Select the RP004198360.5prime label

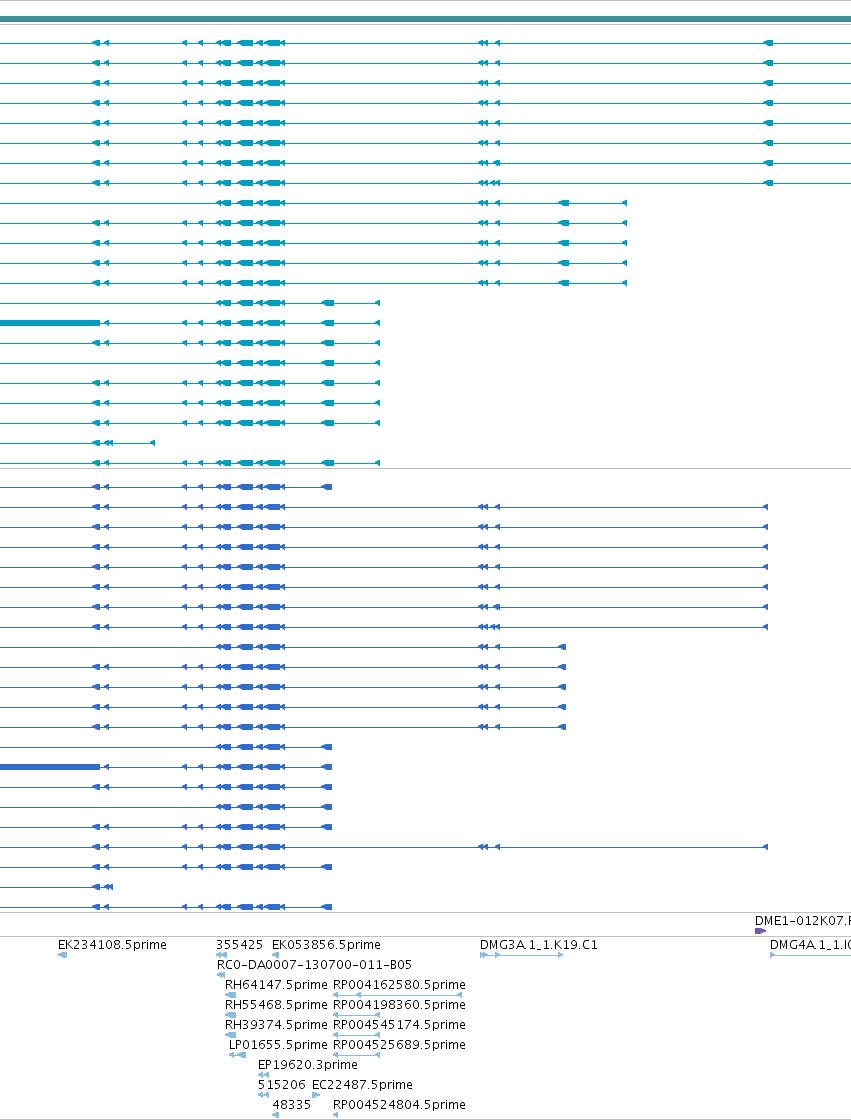coord(399,1004)
